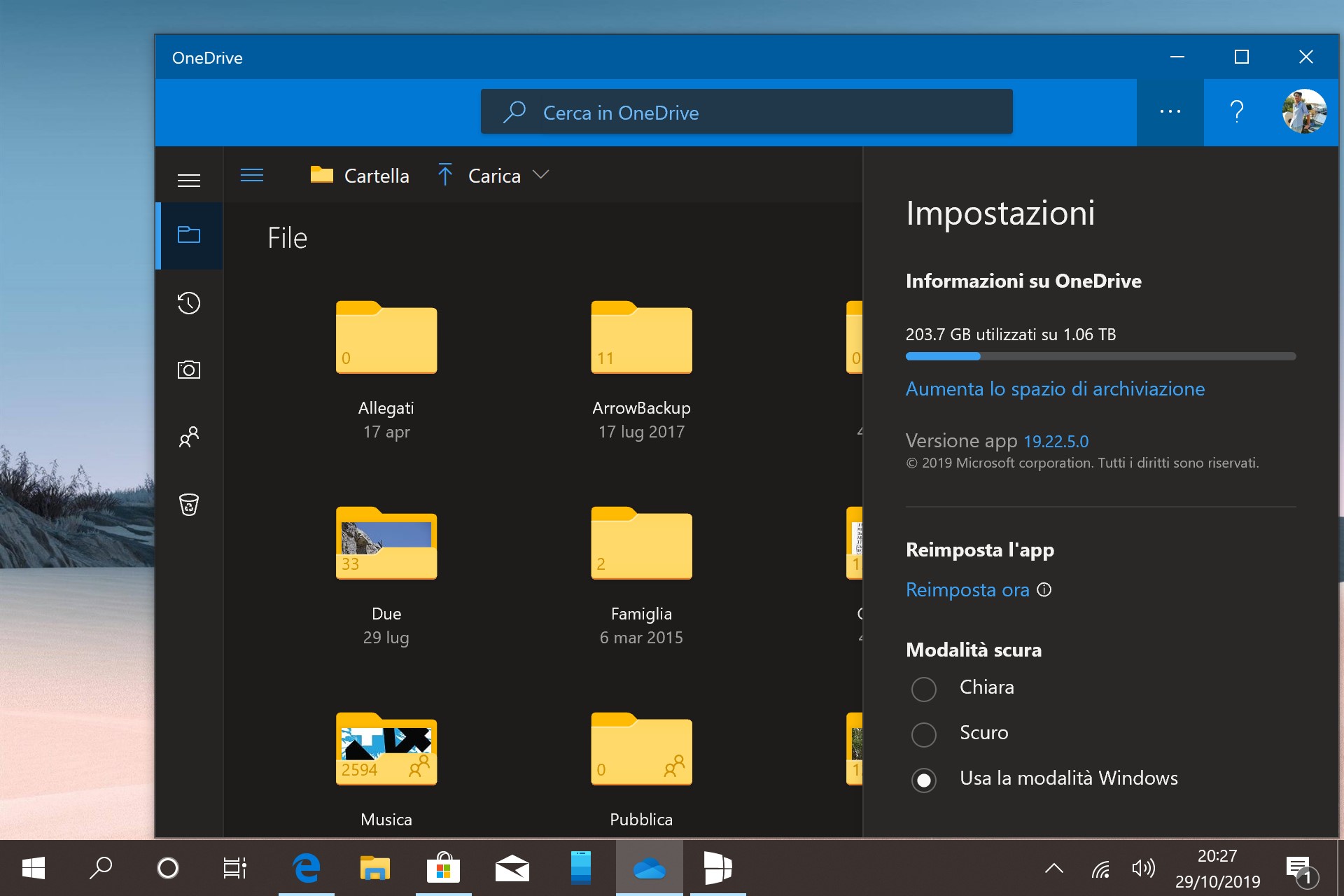Open the Photos camera sidebar icon

point(189,370)
